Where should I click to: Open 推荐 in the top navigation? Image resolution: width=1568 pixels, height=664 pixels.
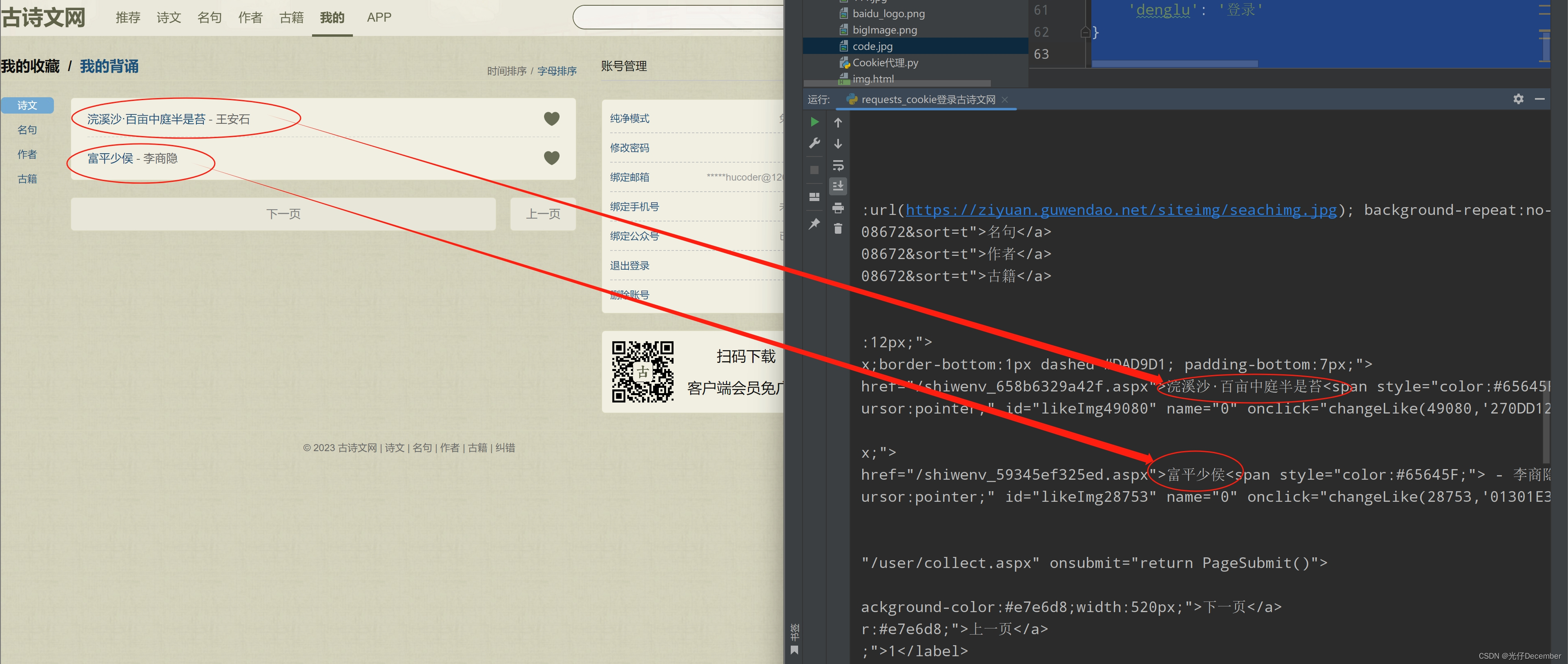tap(128, 18)
